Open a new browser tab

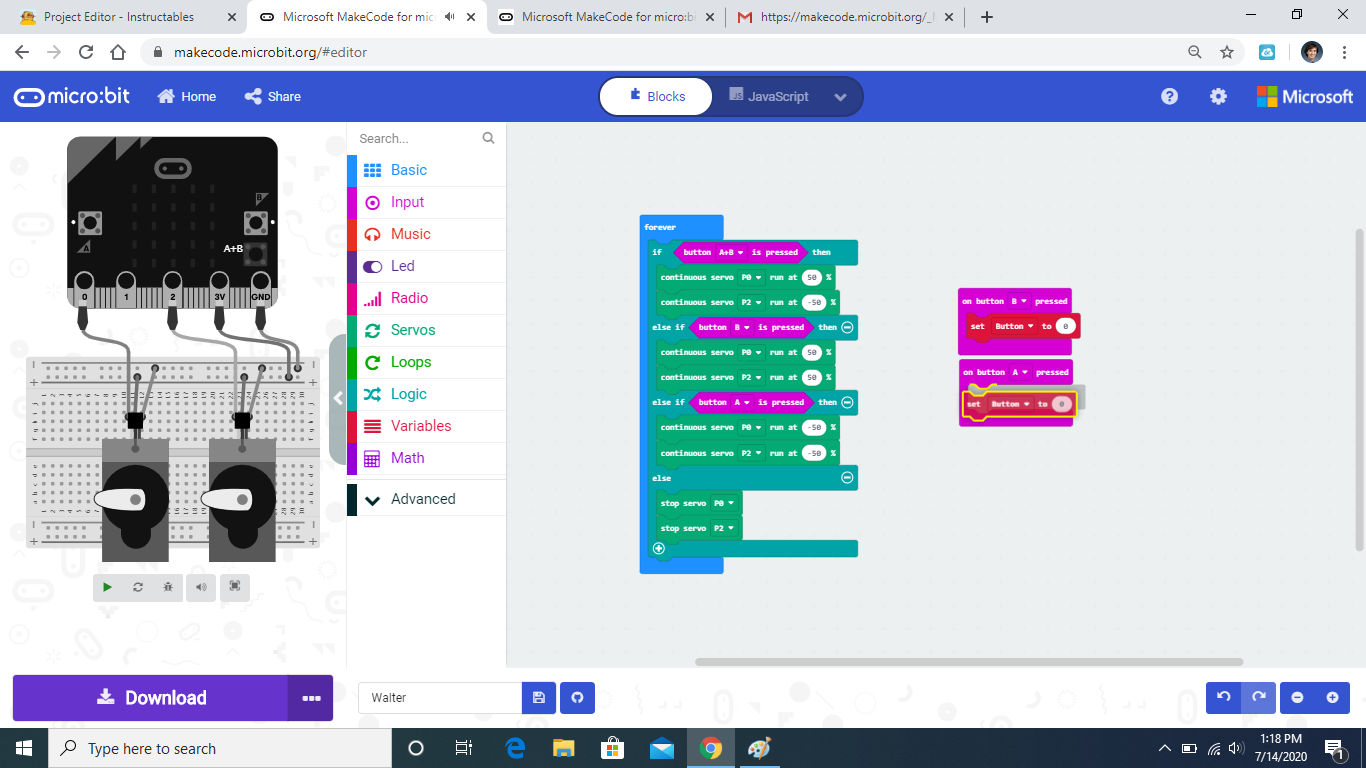click(987, 17)
